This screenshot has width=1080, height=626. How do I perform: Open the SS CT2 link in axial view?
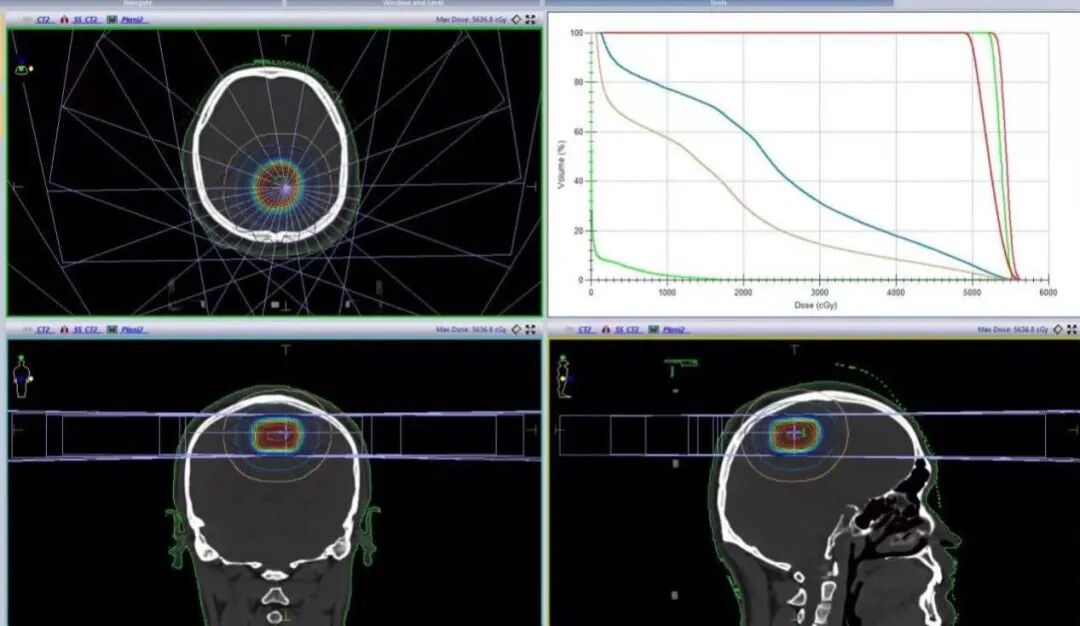click(86, 20)
